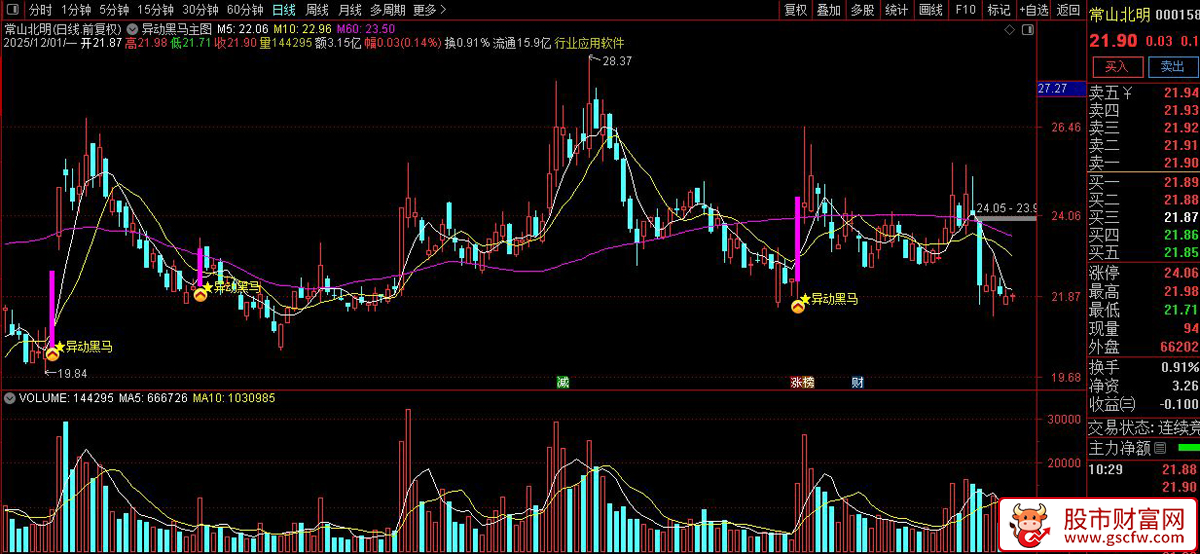Click the 减 event marker on chart
The width and height of the screenshot is (1200, 554).
[x=562, y=382]
